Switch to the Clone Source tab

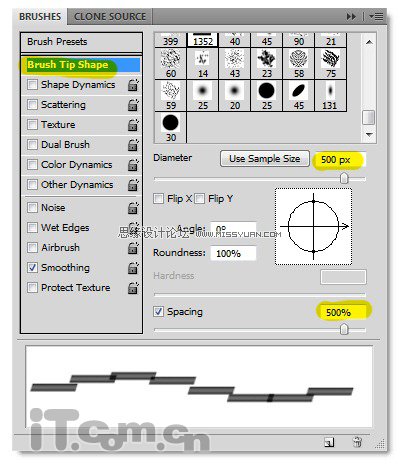click(x=110, y=16)
